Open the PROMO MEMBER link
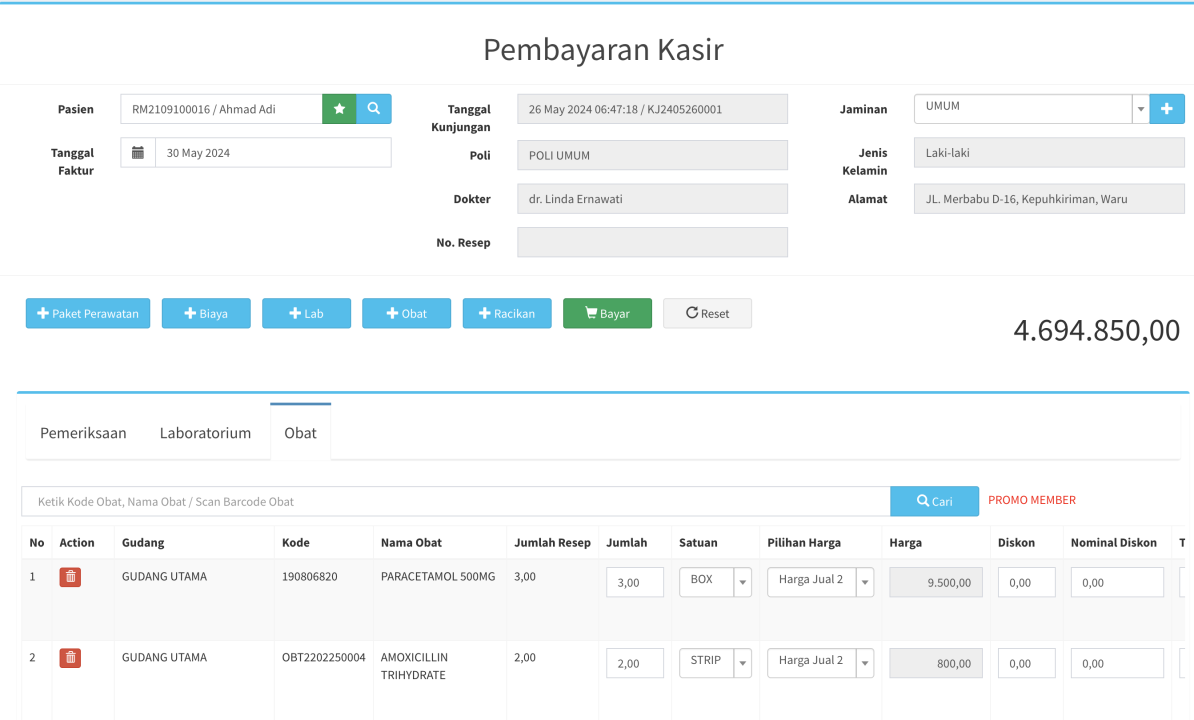 click(x=1032, y=500)
